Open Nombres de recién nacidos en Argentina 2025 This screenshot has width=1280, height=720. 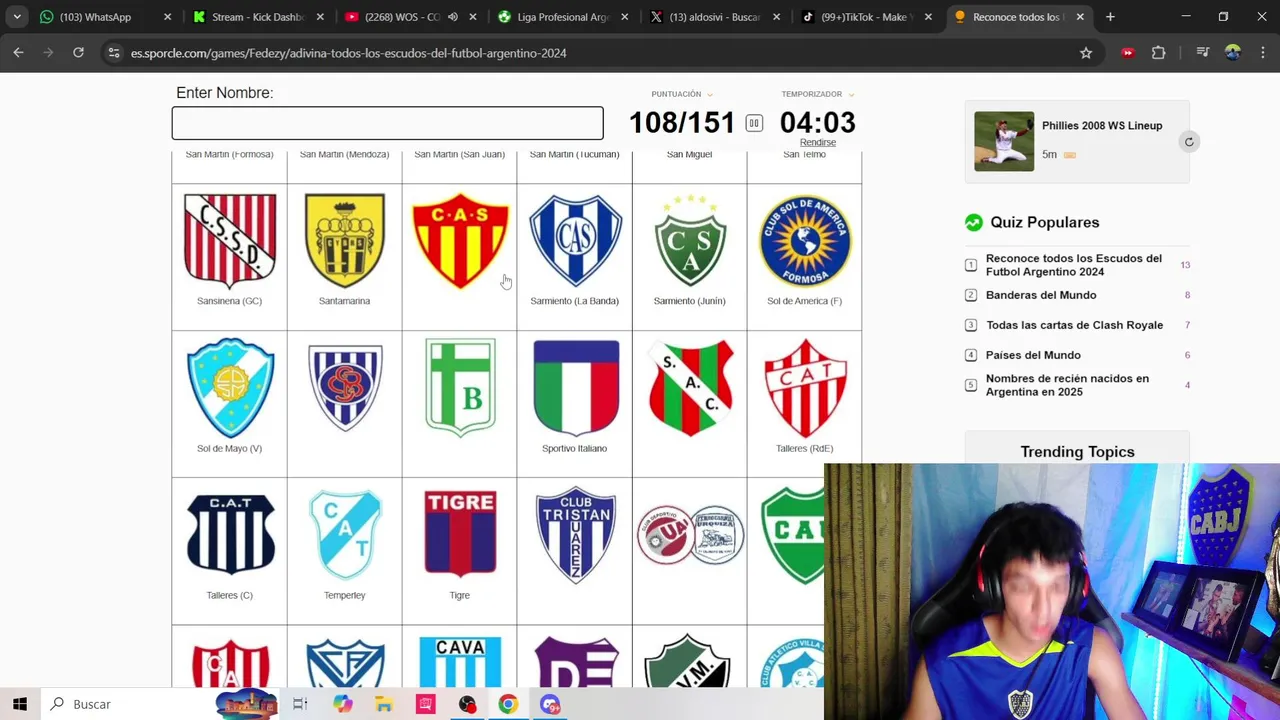click(x=1067, y=385)
